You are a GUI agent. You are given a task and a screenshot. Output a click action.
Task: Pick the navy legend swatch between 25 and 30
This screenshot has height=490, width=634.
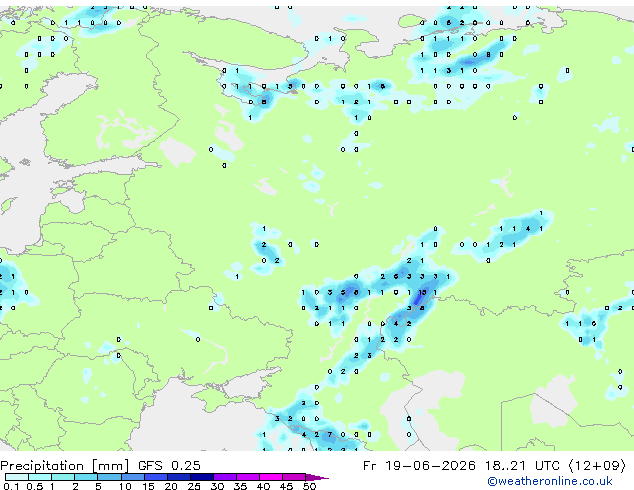(202, 477)
